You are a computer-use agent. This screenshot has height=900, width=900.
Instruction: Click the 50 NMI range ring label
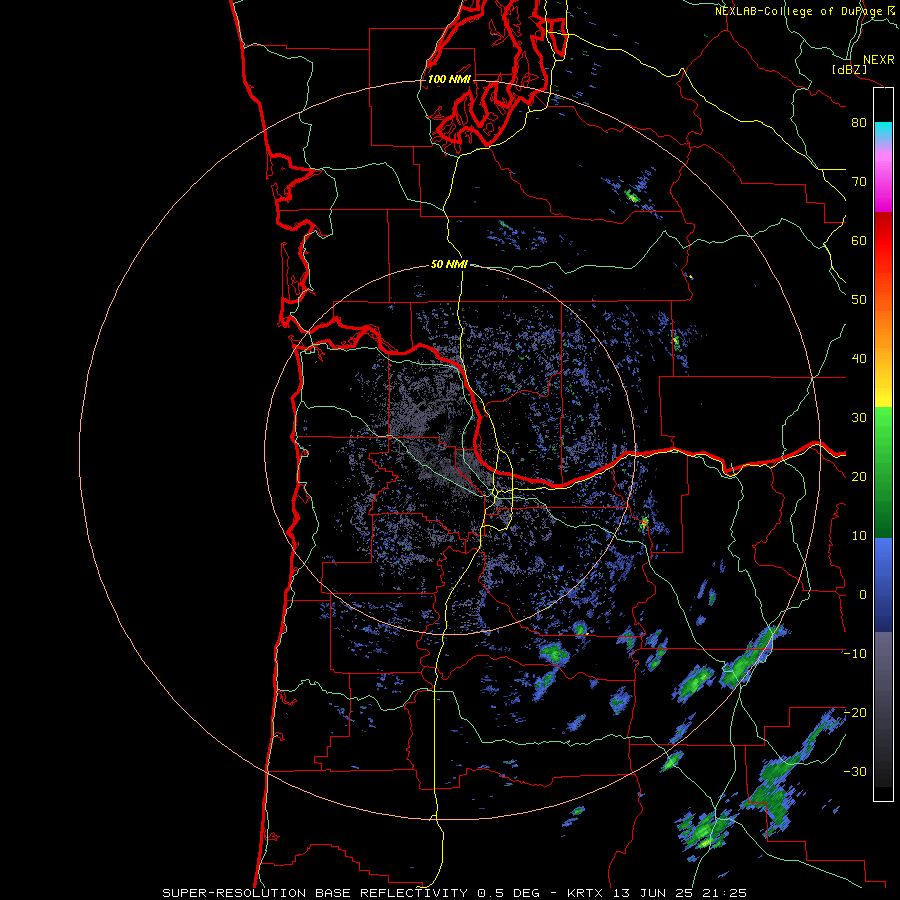[449, 265]
